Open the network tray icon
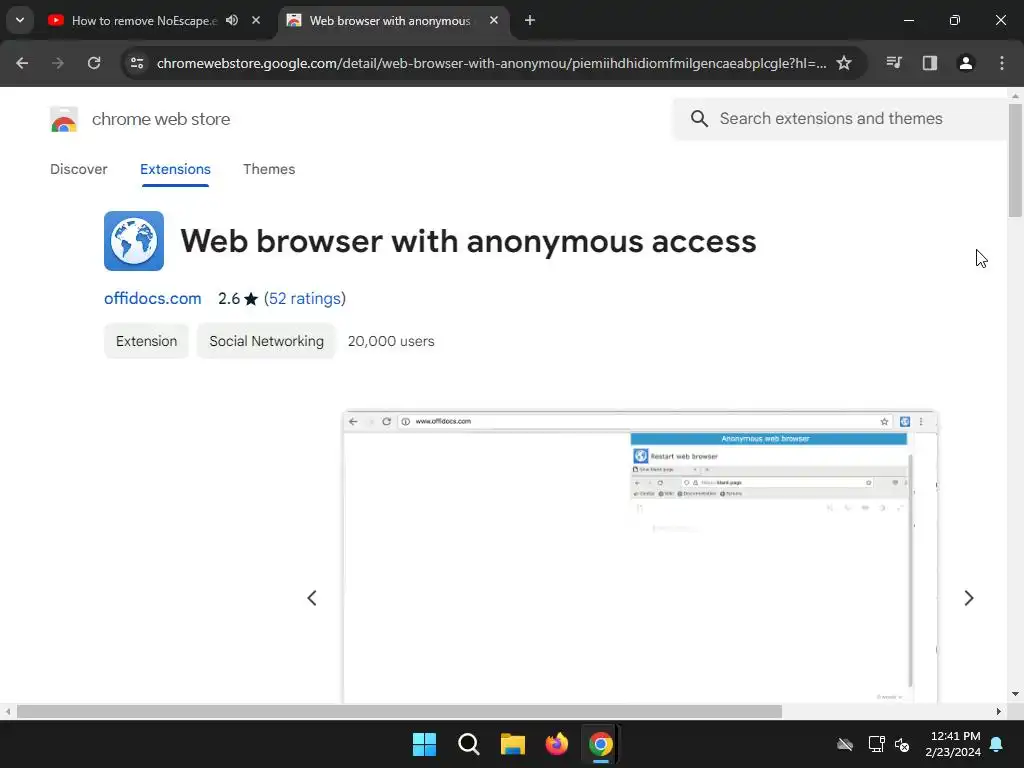 876,744
